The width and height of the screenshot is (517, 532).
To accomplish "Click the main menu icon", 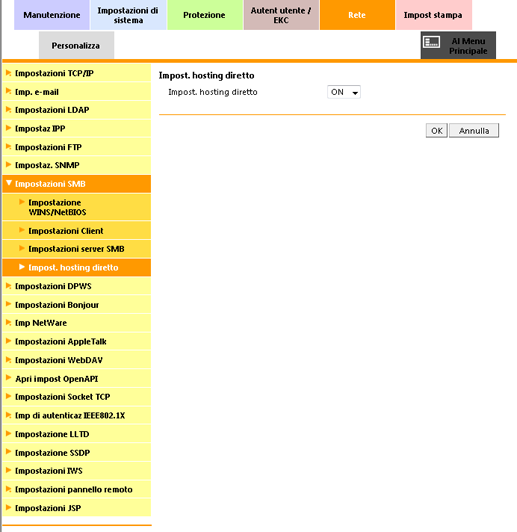I will tap(432, 42).
